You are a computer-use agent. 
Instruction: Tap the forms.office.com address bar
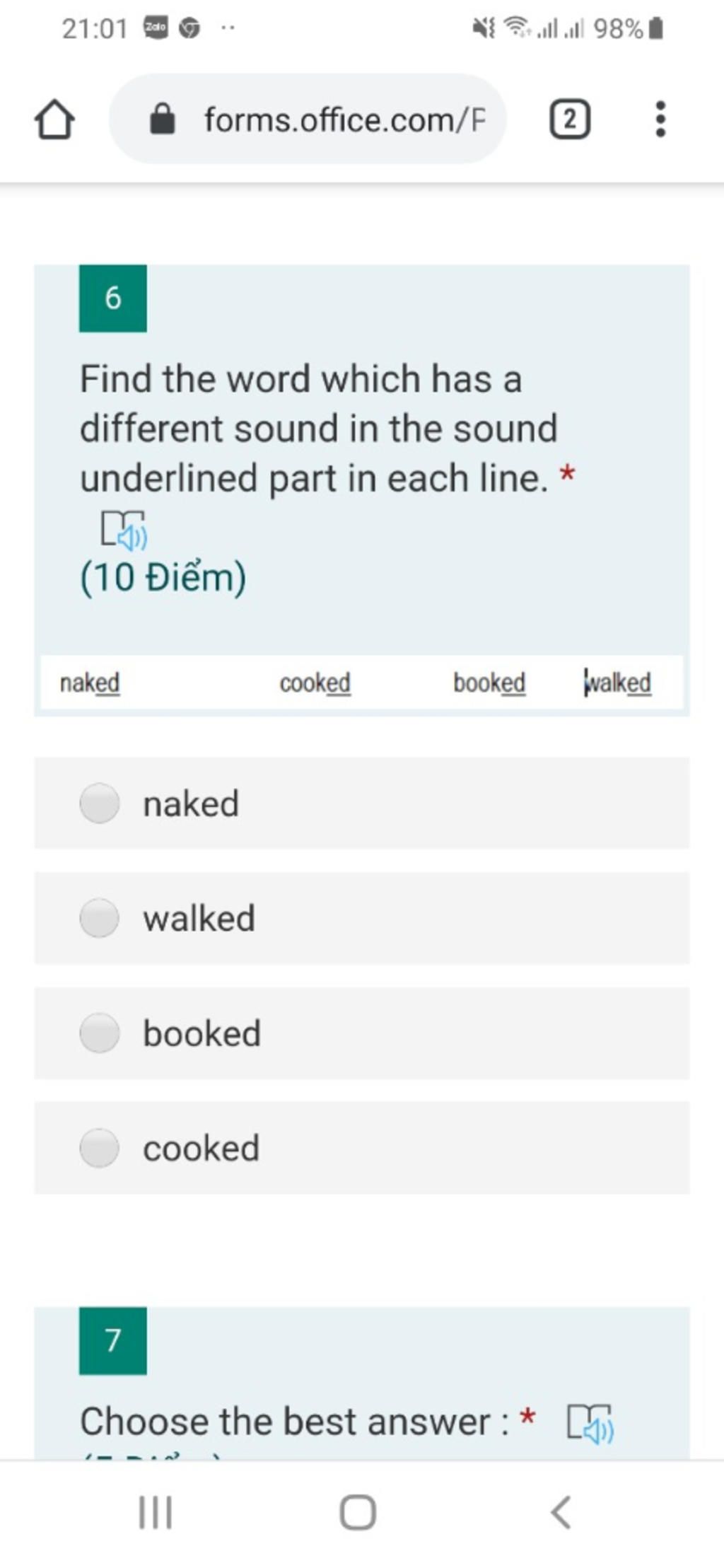308,119
